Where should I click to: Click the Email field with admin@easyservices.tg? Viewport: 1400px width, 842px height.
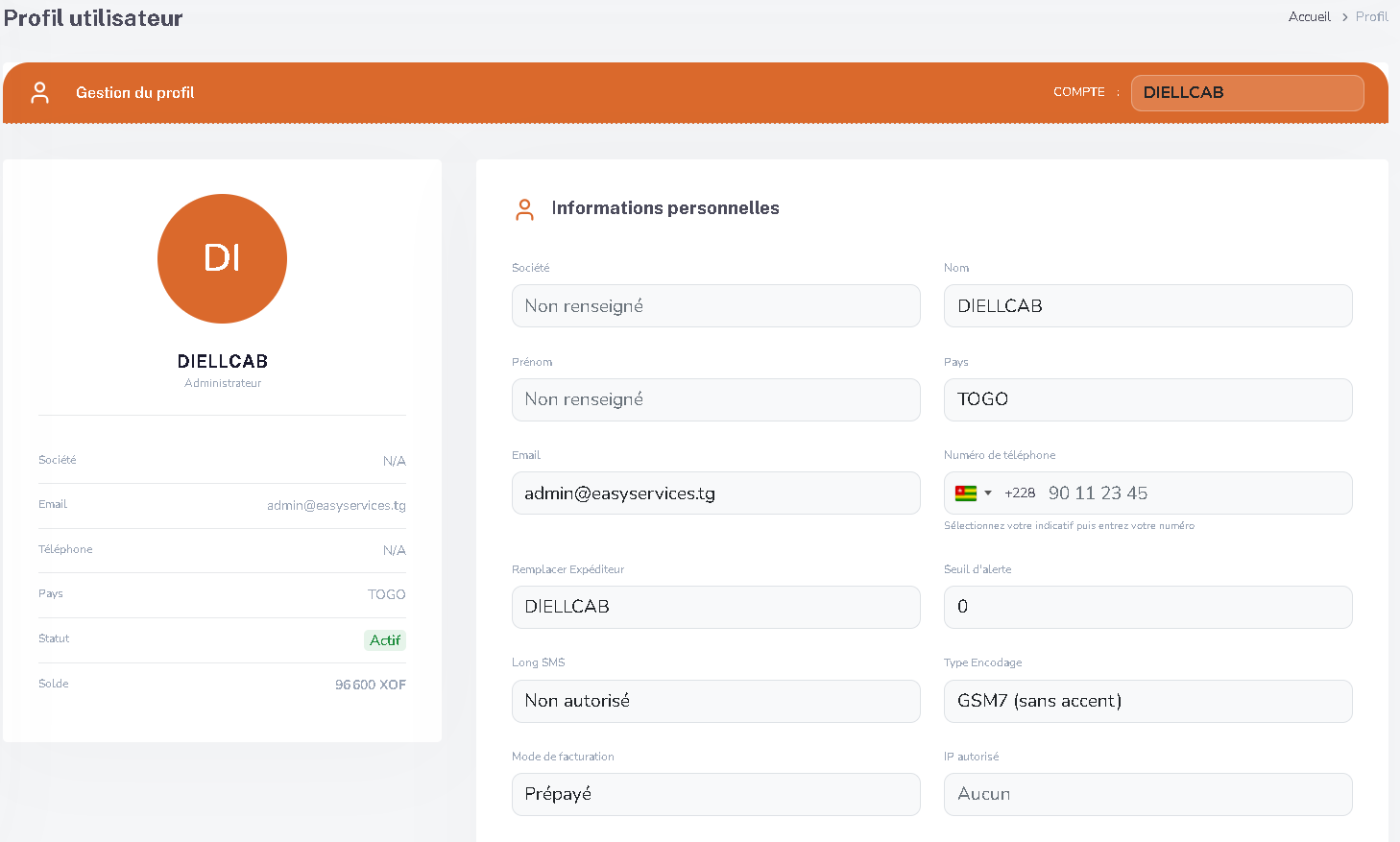pos(716,493)
